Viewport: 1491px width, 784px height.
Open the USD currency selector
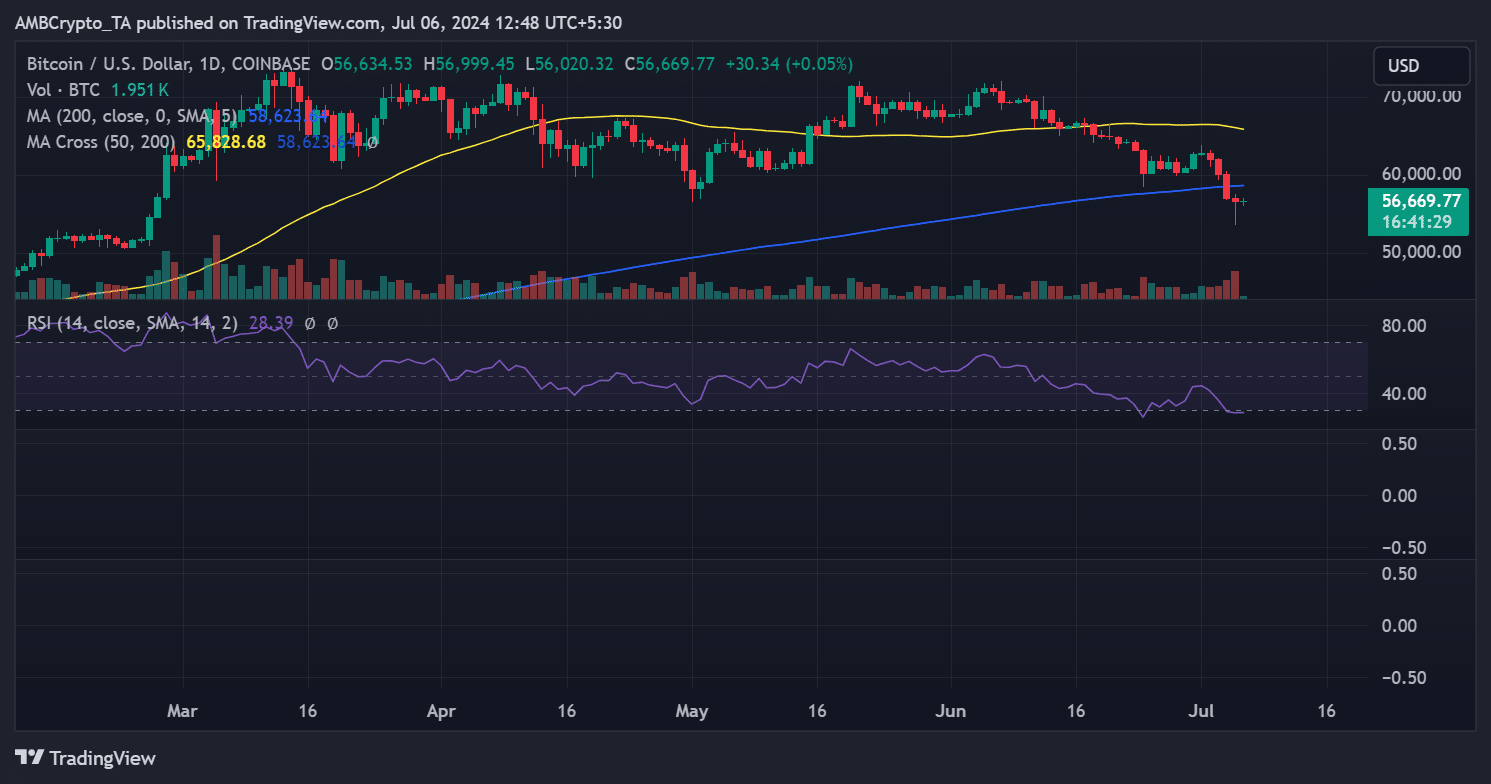pyautogui.click(x=1422, y=66)
